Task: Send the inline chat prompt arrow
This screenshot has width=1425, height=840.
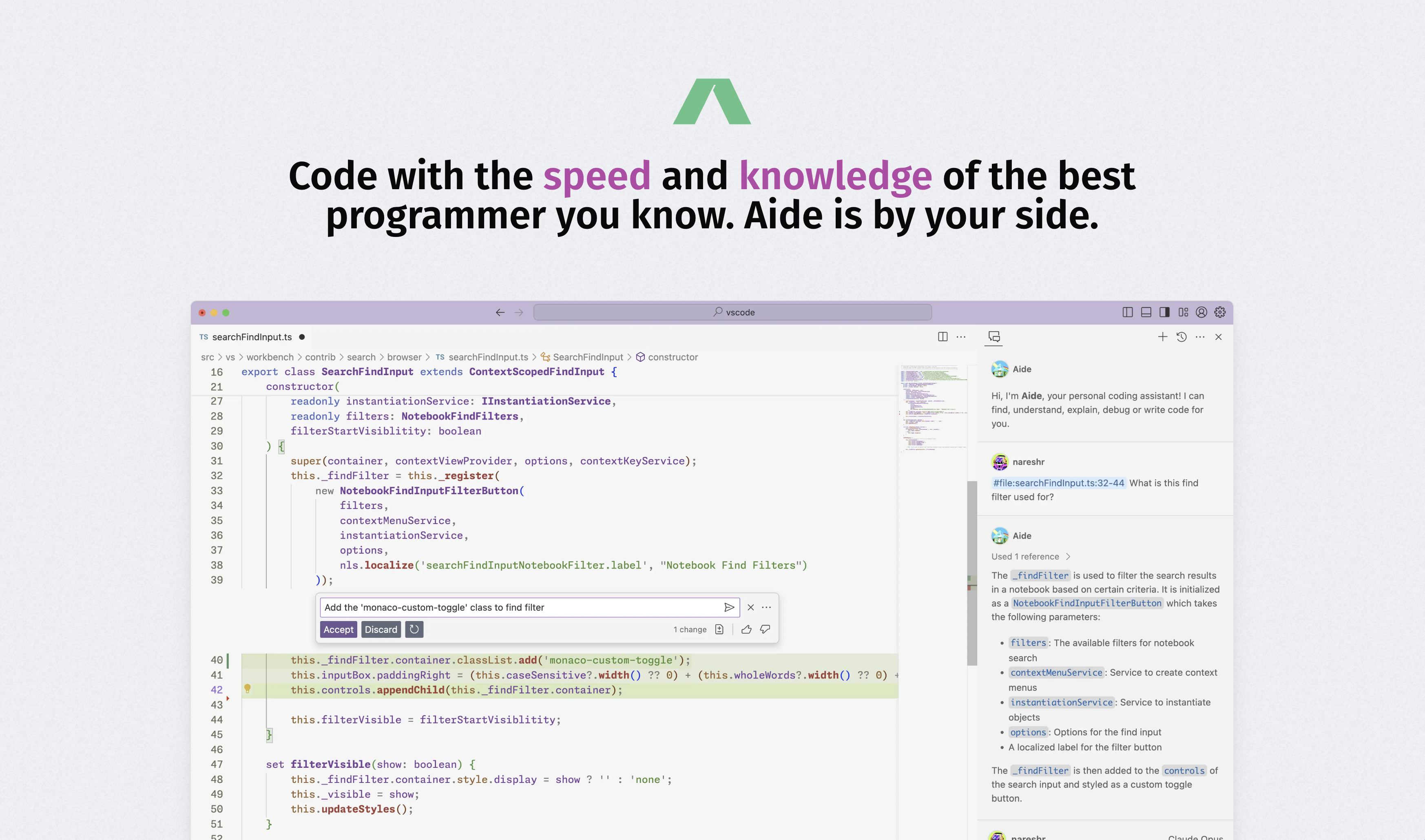Action: coord(729,607)
